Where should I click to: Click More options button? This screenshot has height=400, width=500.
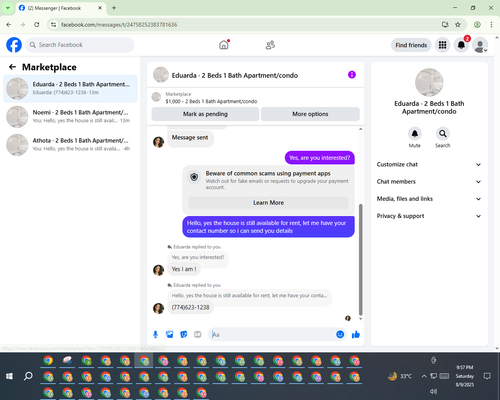click(x=310, y=114)
